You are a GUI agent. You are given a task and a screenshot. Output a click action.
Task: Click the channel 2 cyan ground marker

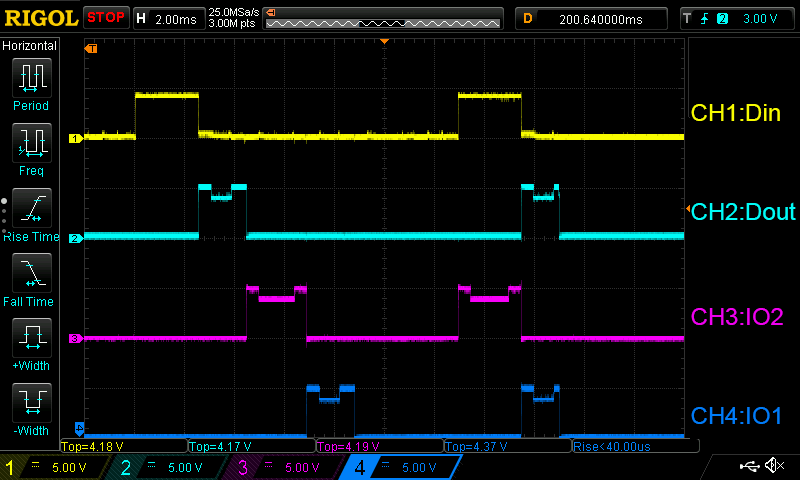tap(76, 238)
